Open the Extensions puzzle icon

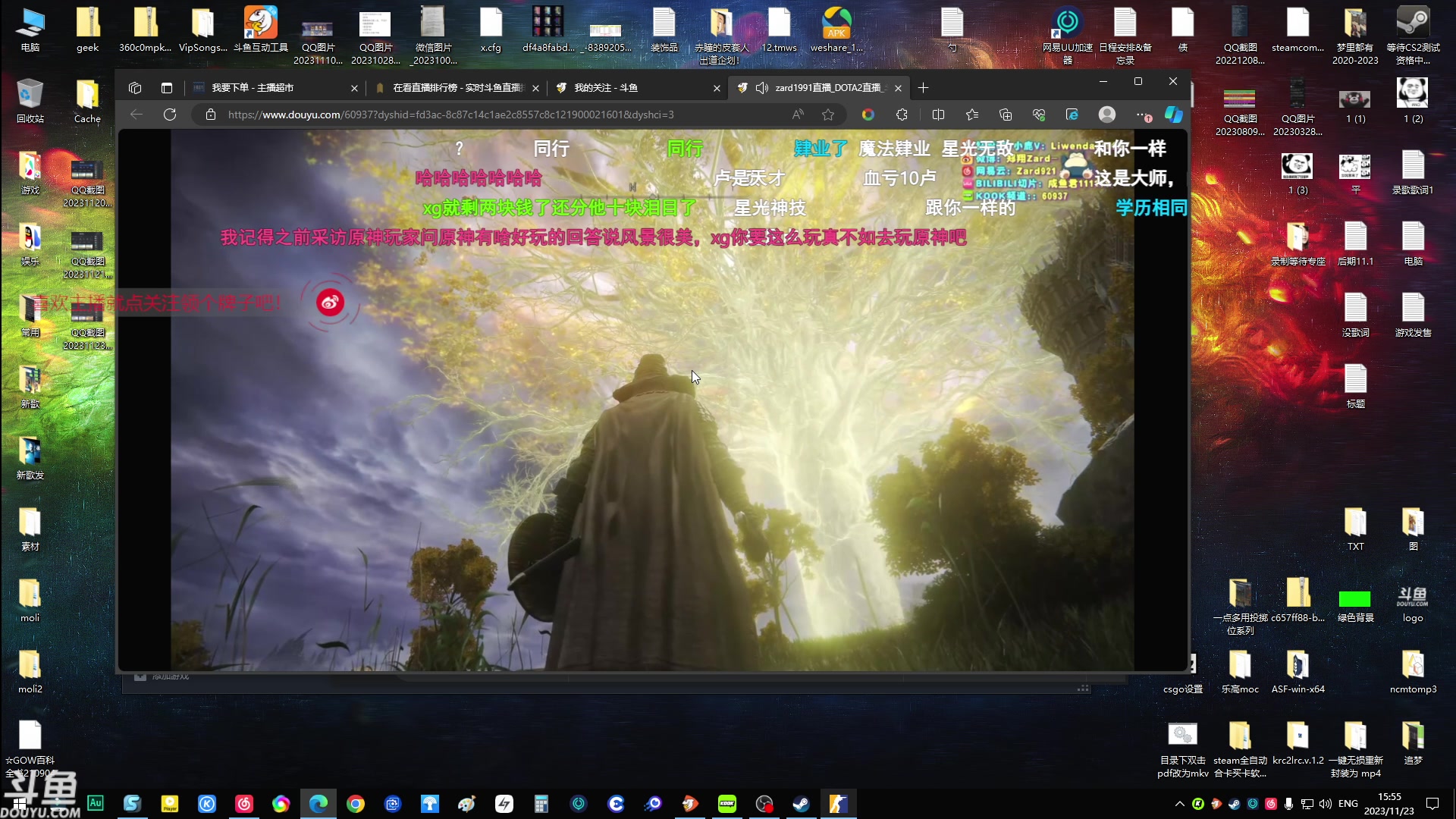point(902,115)
